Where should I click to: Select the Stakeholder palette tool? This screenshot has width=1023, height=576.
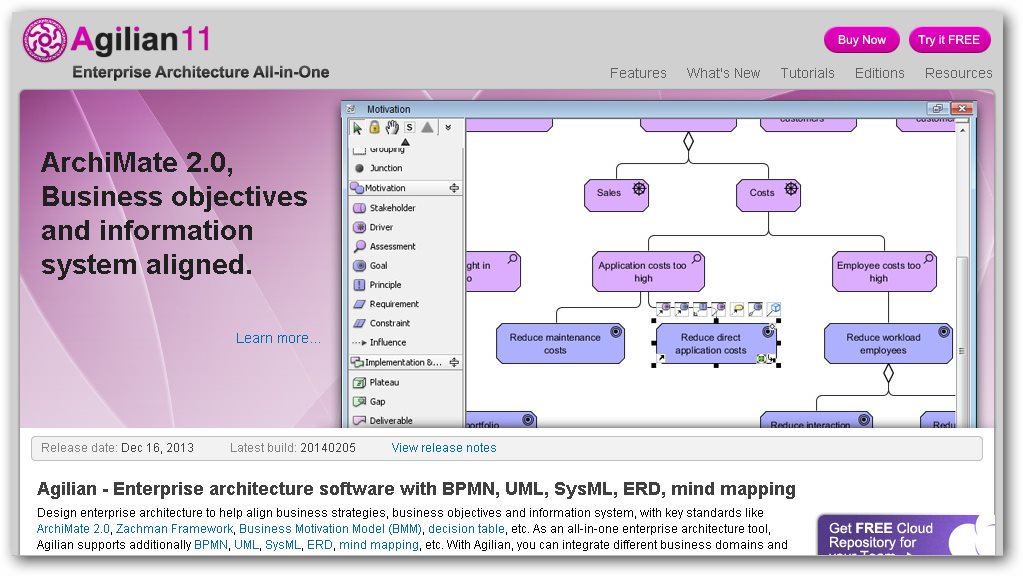tap(384, 207)
